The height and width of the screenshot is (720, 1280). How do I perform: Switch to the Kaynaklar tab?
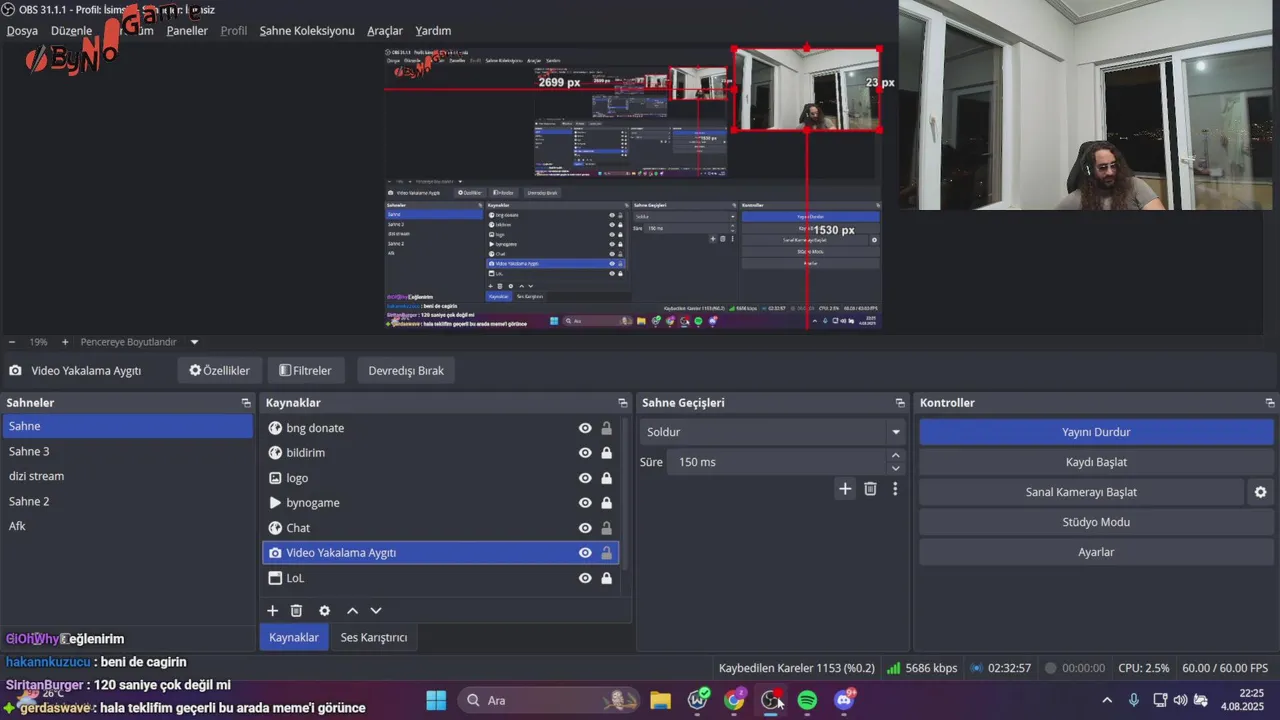[x=294, y=637]
